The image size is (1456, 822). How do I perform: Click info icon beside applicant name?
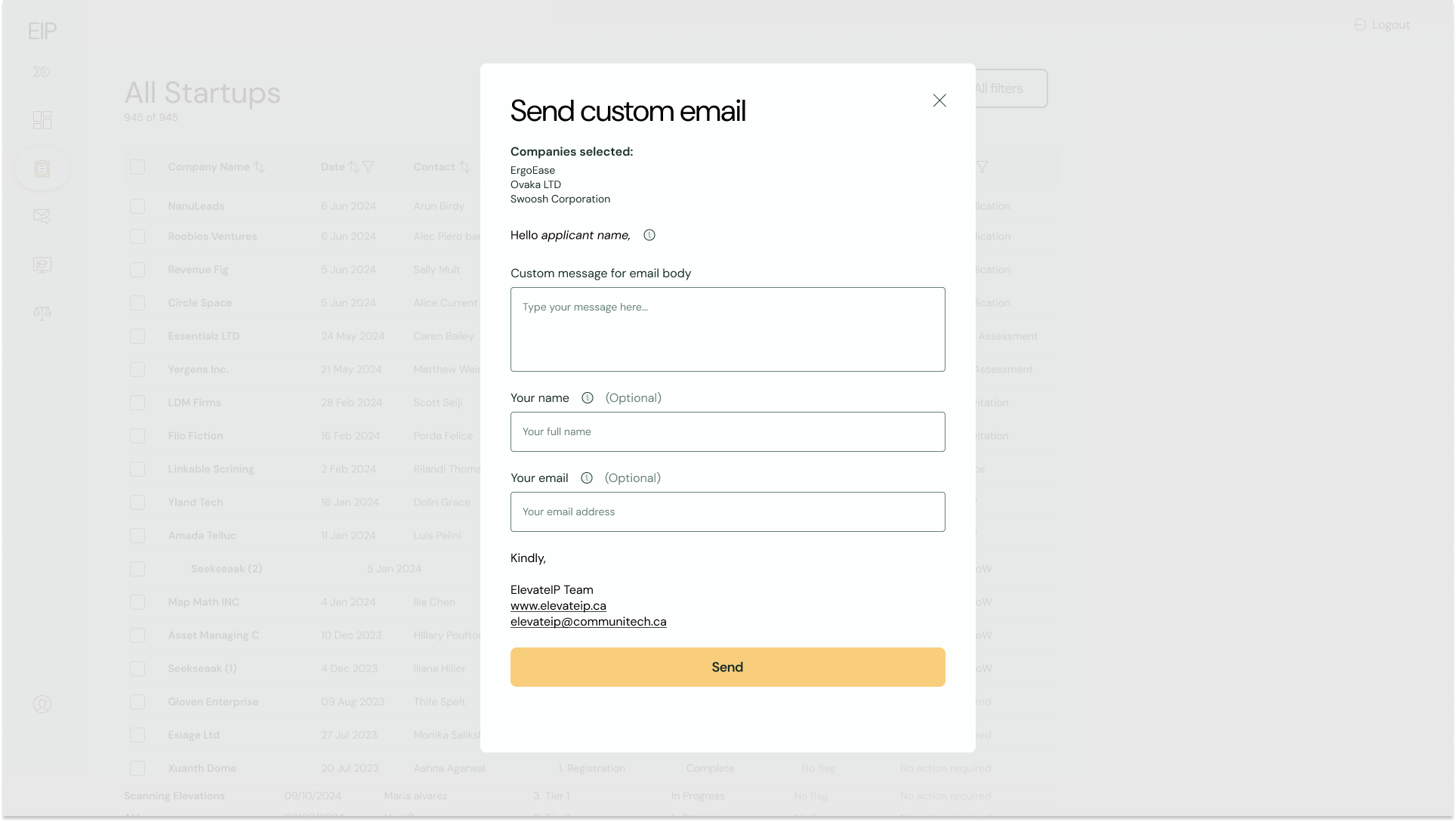649,235
